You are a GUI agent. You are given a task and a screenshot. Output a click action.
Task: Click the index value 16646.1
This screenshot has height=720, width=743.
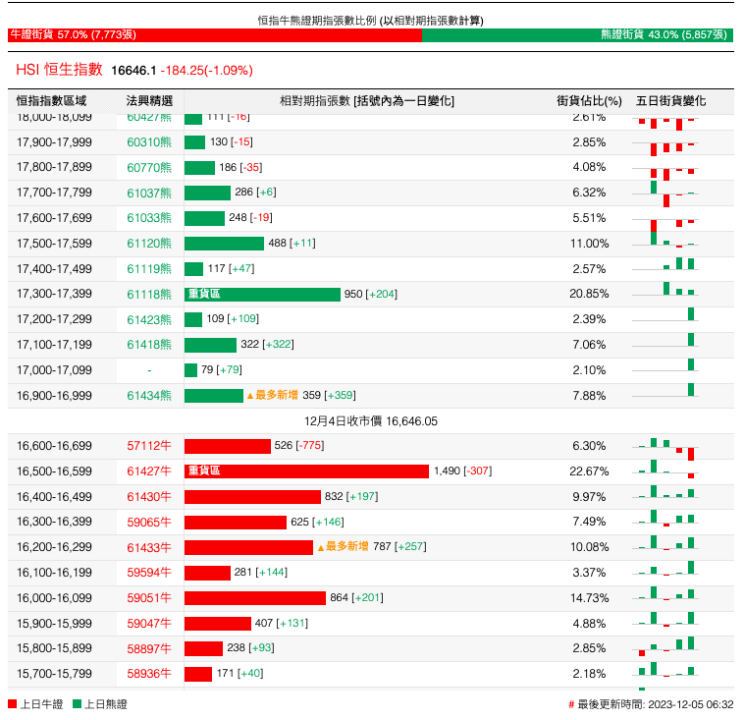[134, 71]
